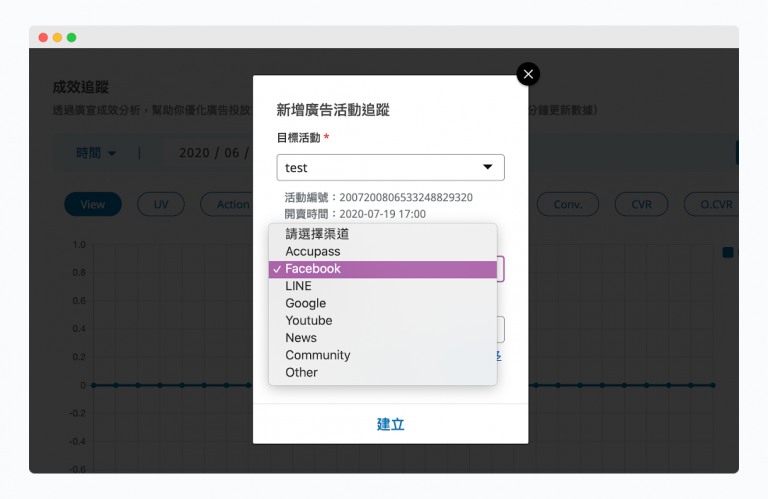Image resolution: width=768 pixels, height=499 pixels.
Task: Pick Other in the channel dropdown
Action: (x=383, y=372)
